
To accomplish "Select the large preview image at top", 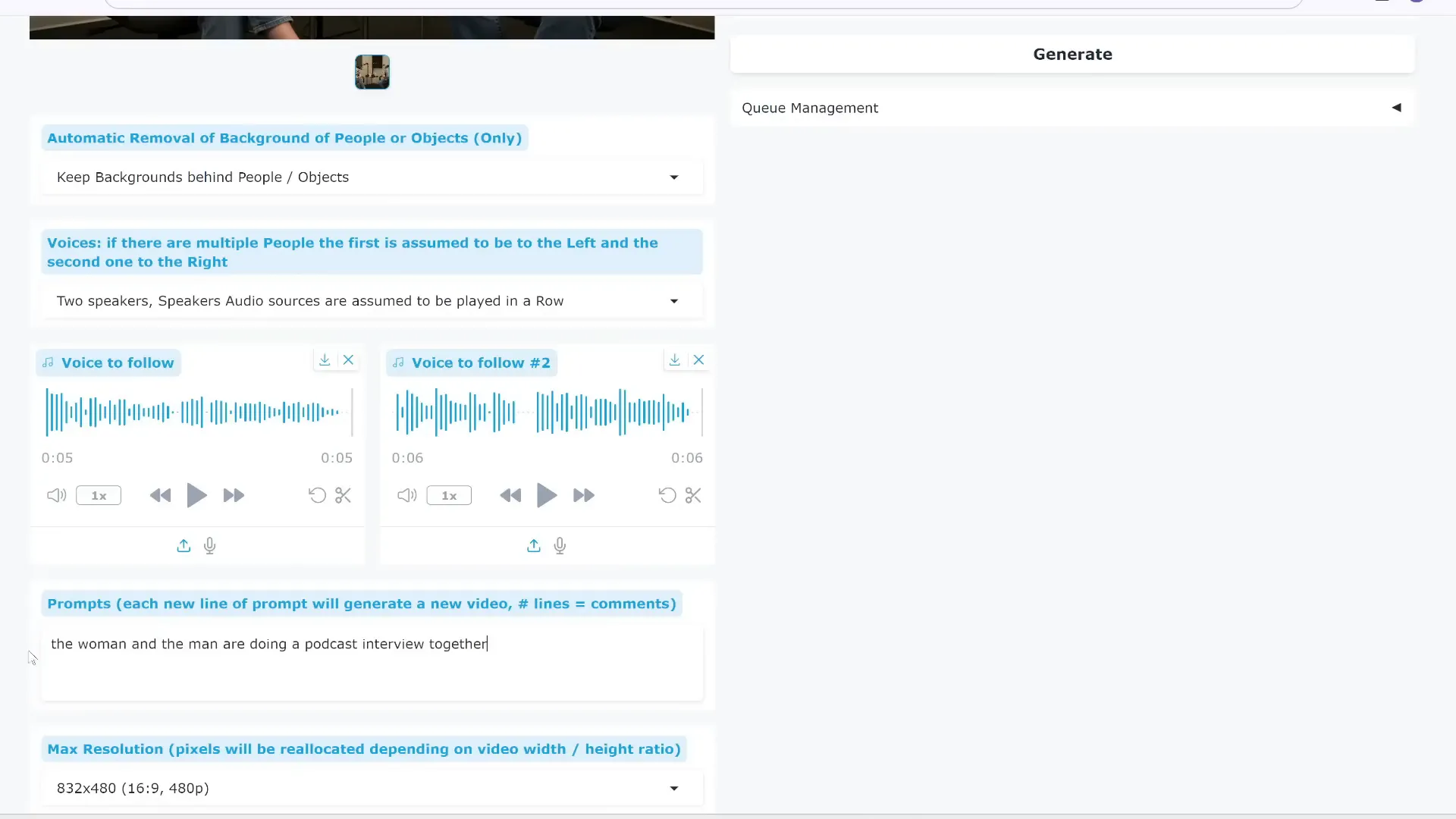I will tap(372, 27).
